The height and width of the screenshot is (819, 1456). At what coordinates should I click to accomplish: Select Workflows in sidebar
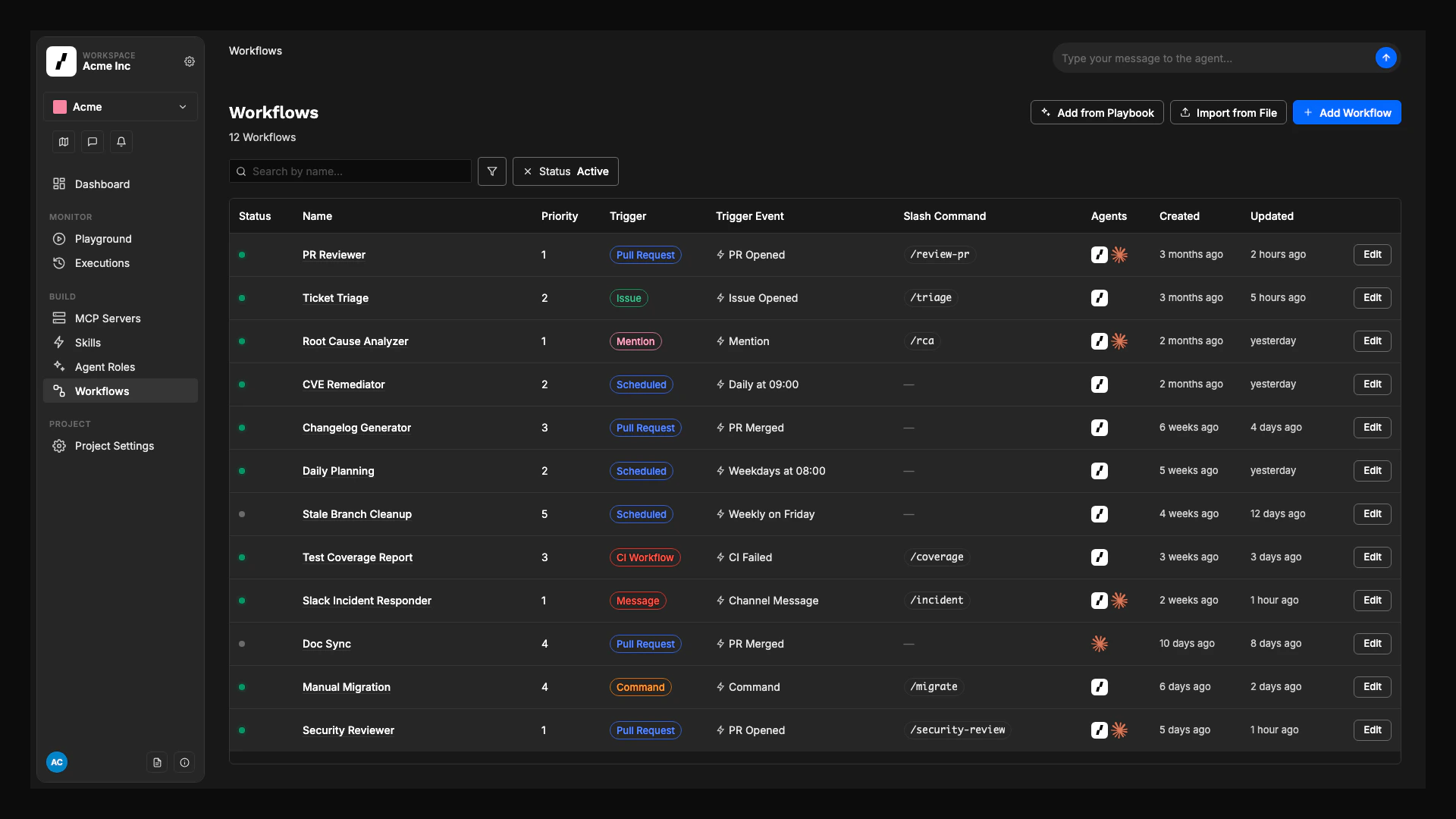pos(121,391)
